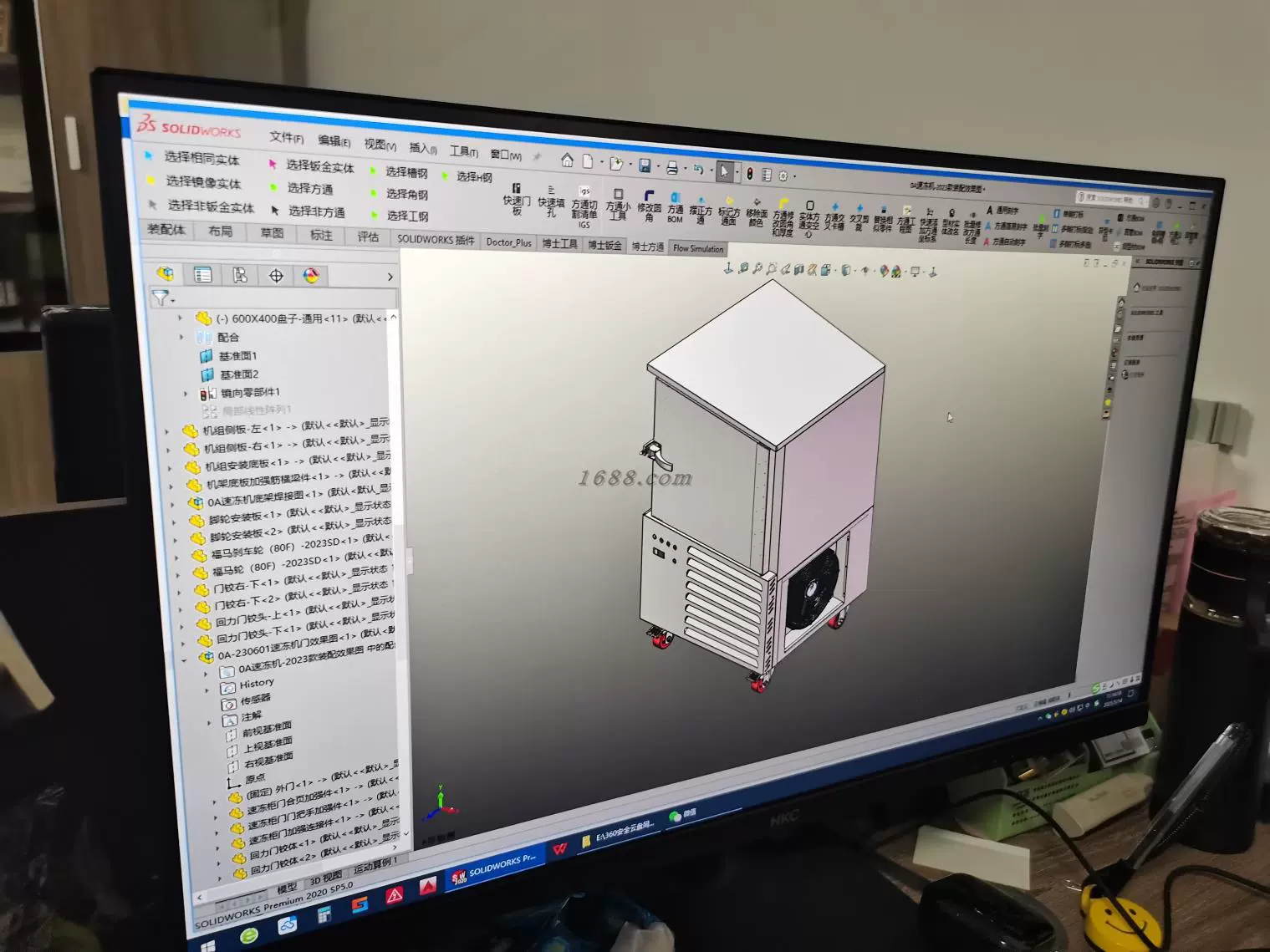
Task: Switch to the 装配体 ribbon tab
Action: (x=166, y=229)
